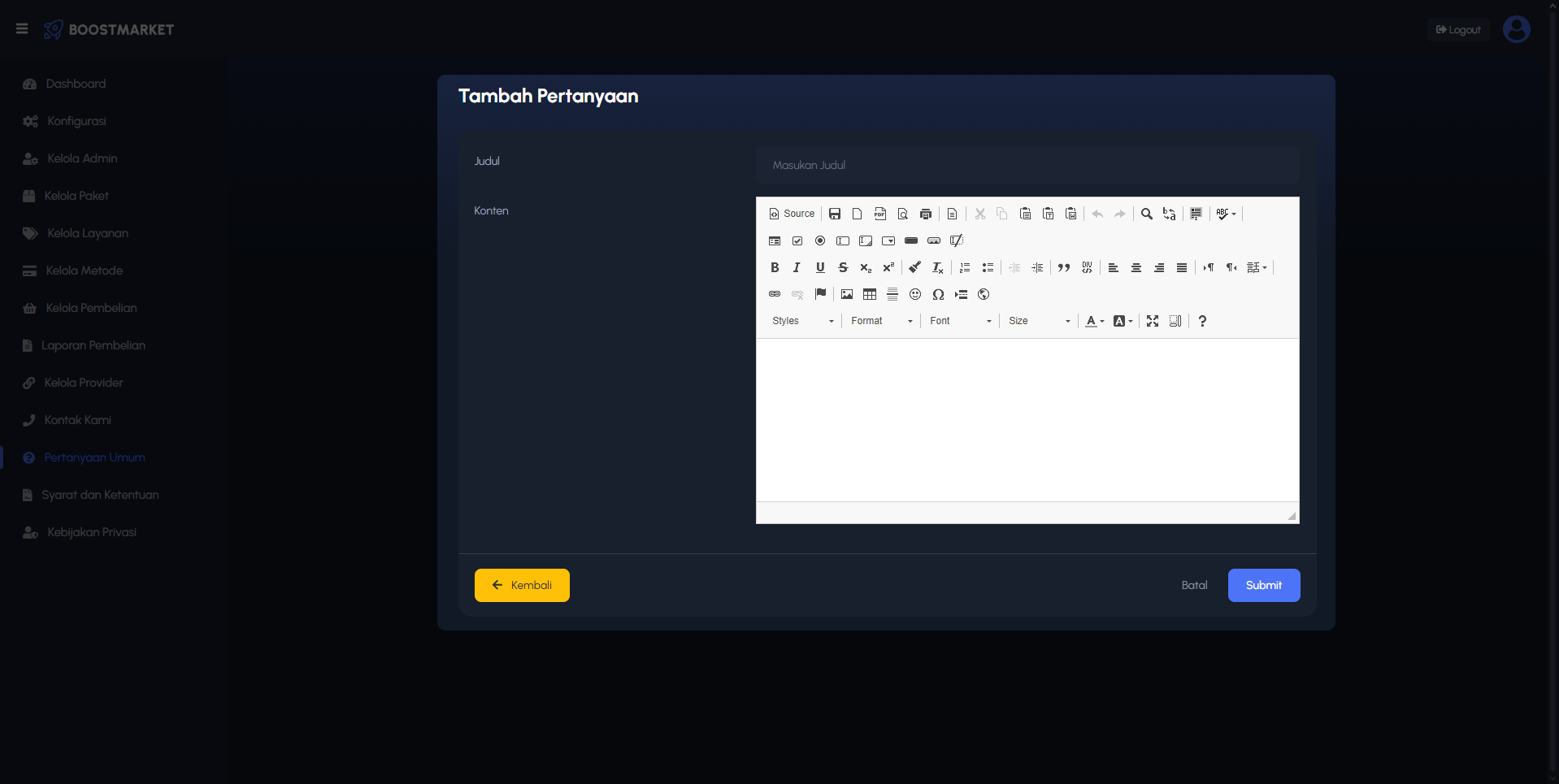The width and height of the screenshot is (1559, 784).
Task: Insert a Text Field
Action: tap(843, 240)
